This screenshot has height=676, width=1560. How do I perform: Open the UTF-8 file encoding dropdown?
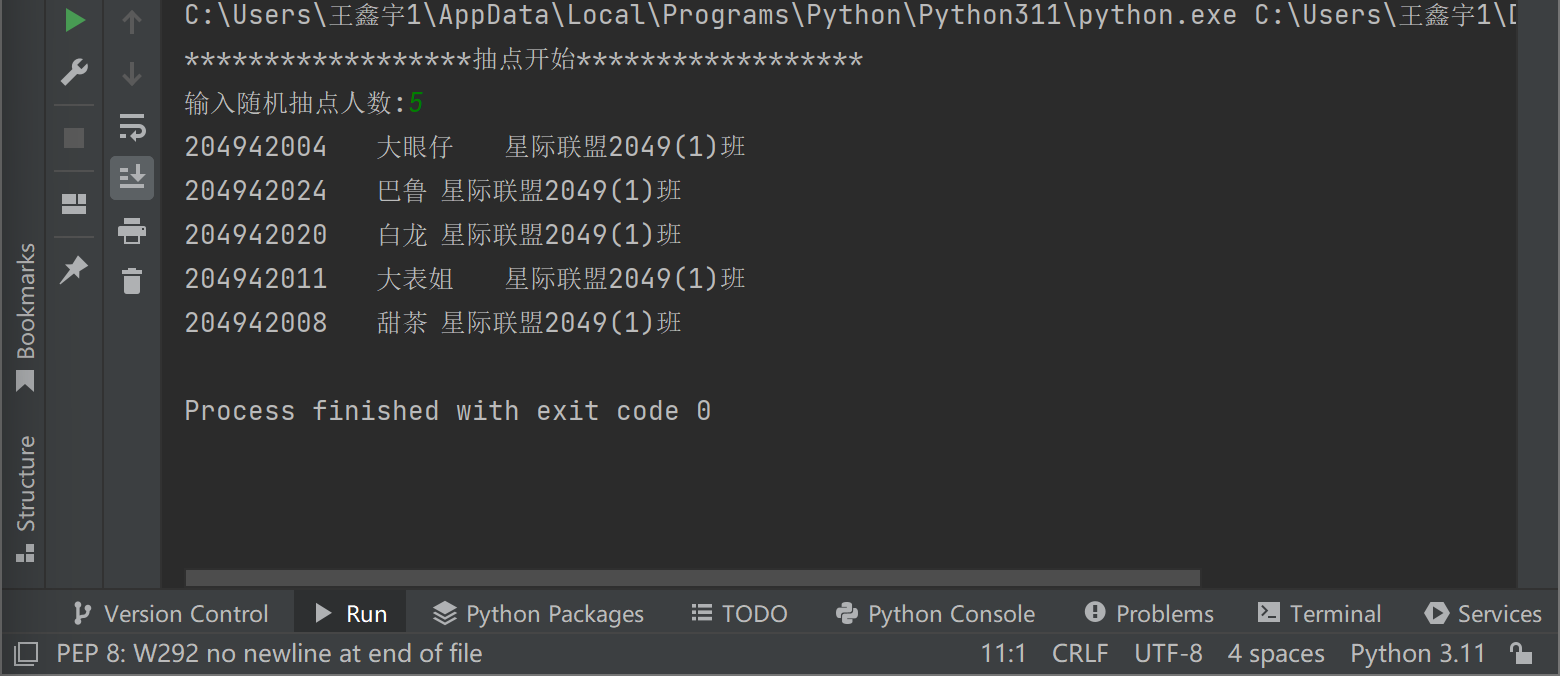pos(1168,654)
